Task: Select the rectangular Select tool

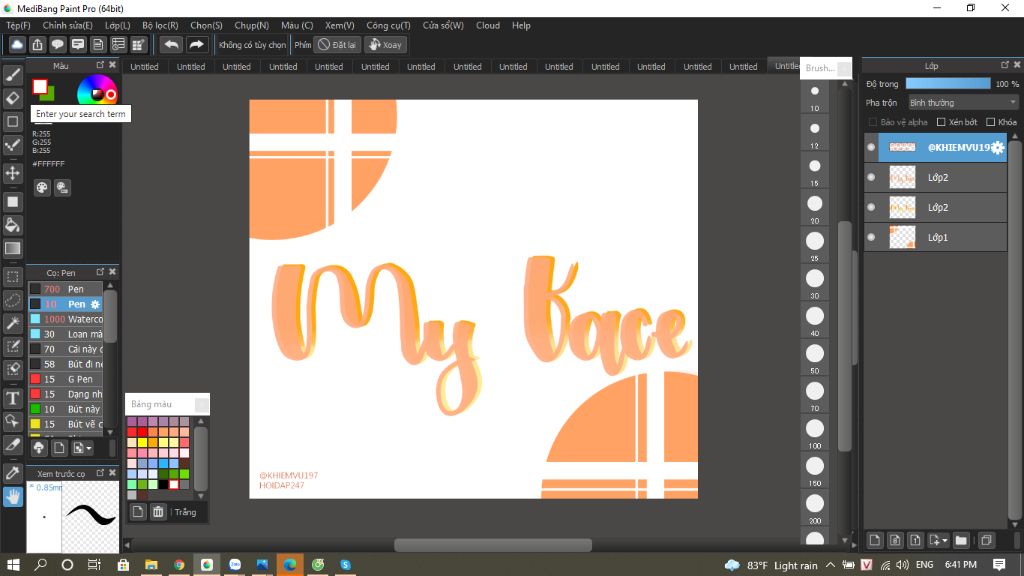Action: pyautogui.click(x=12, y=277)
